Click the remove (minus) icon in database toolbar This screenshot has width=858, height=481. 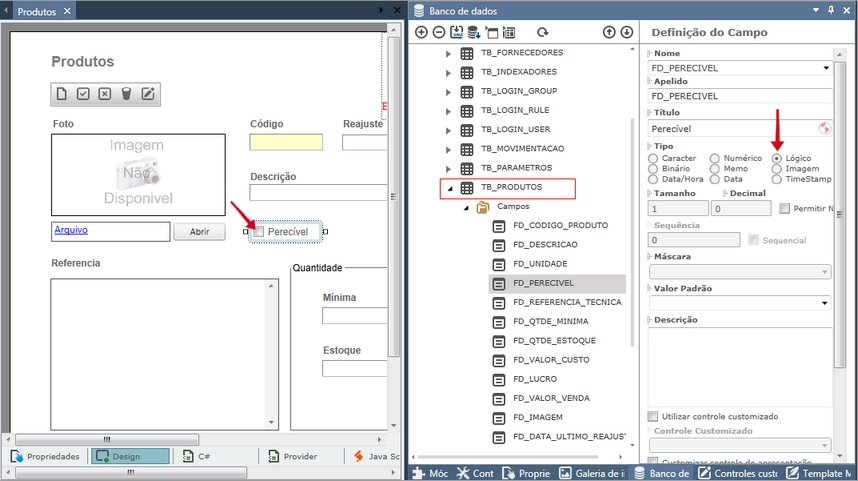coord(438,32)
